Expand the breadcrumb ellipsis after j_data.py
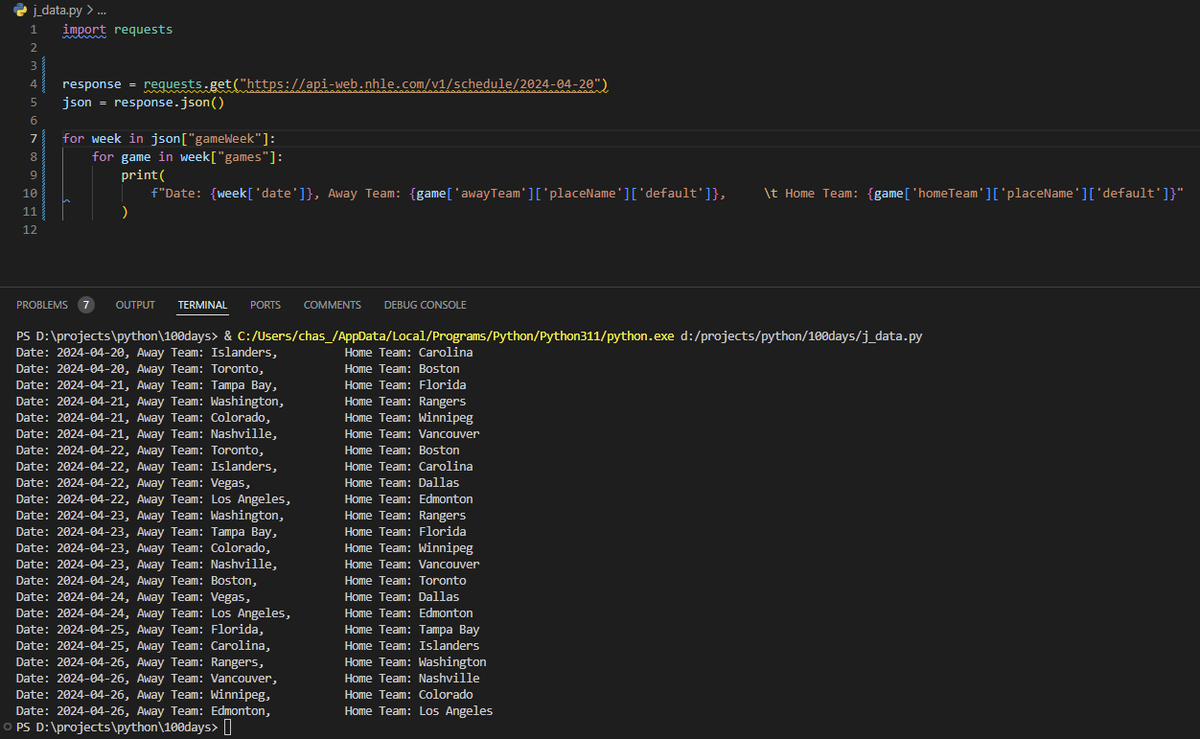The width and height of the screenshot is (1200, 739). coord(101,10)
